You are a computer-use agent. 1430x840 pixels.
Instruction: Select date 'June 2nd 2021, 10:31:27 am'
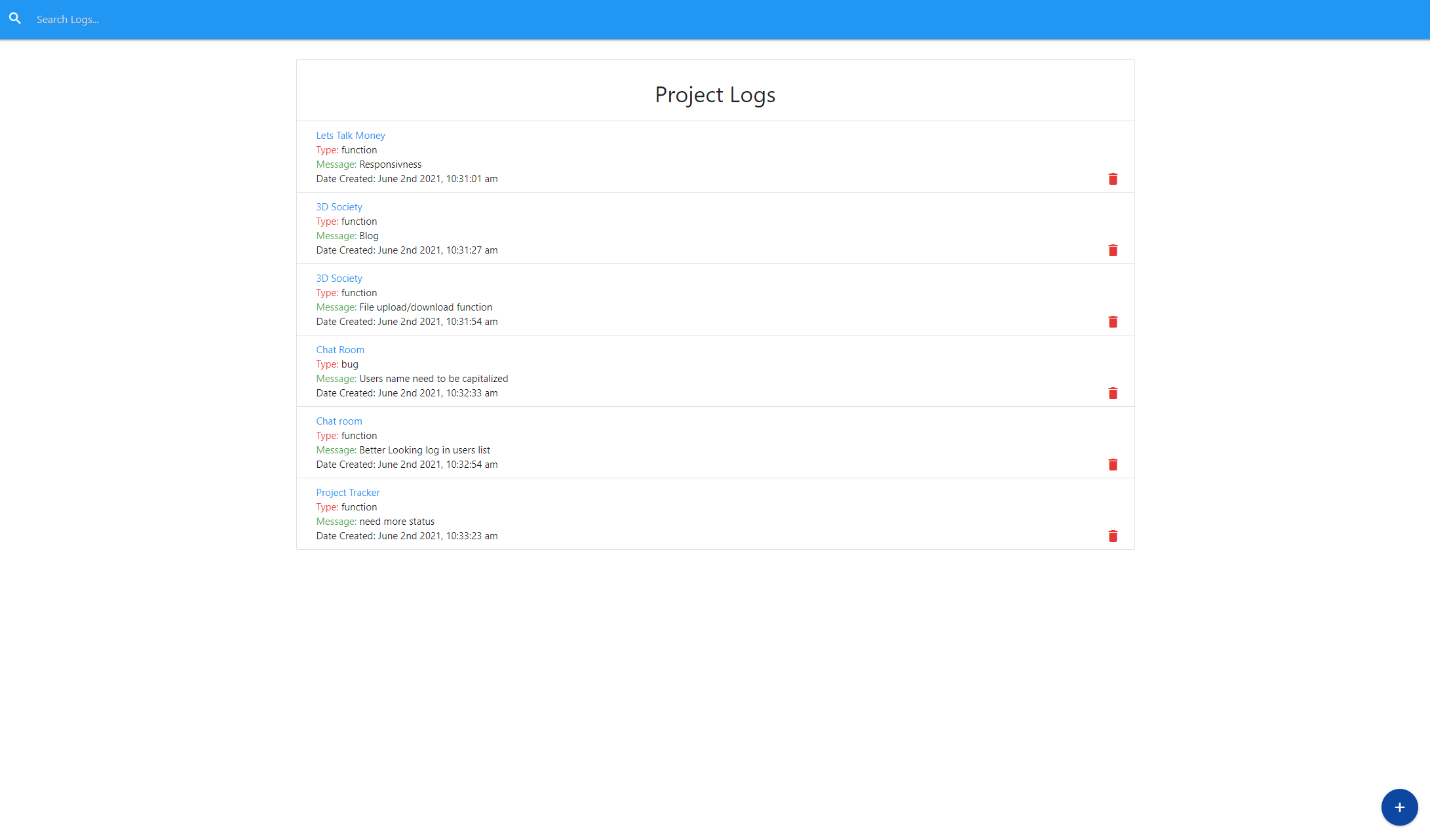tap(438, 250)
